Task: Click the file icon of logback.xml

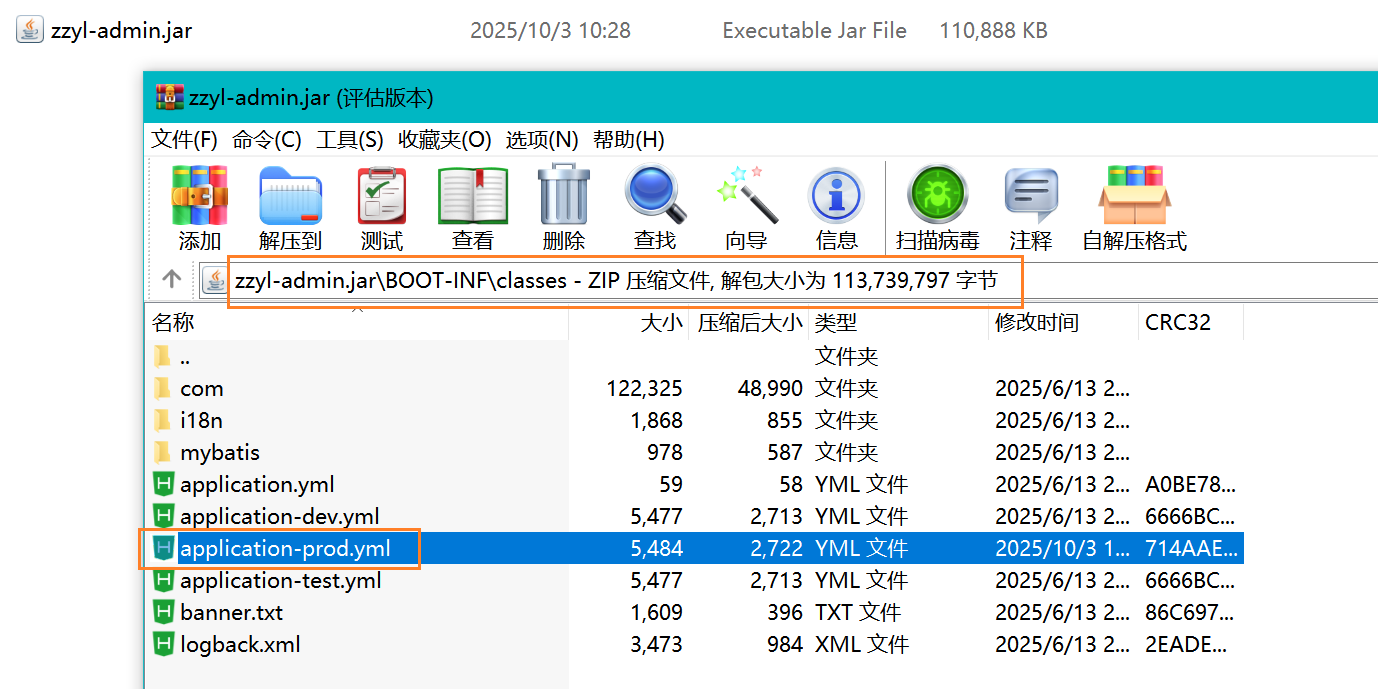Action: 163,644
